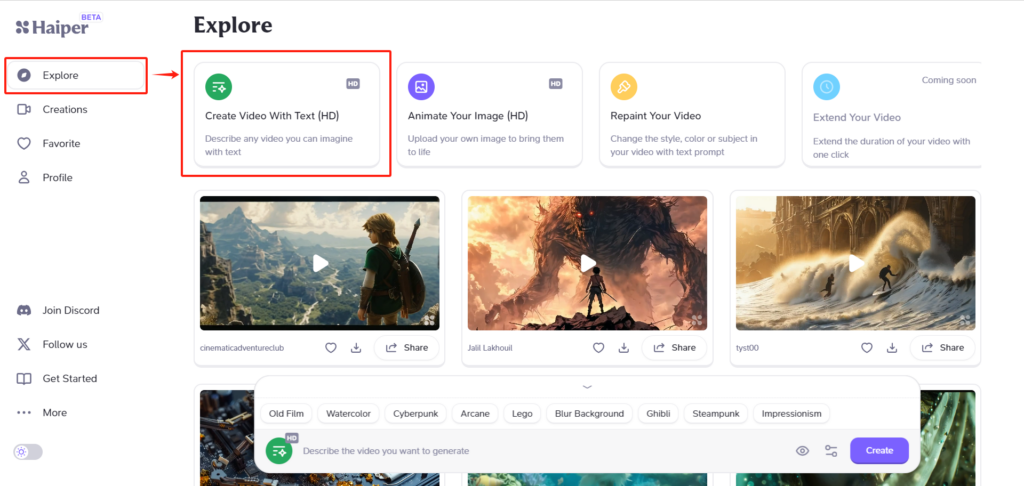Open Repaint Your Video card

pyautogui.click(x=692, y=114)
